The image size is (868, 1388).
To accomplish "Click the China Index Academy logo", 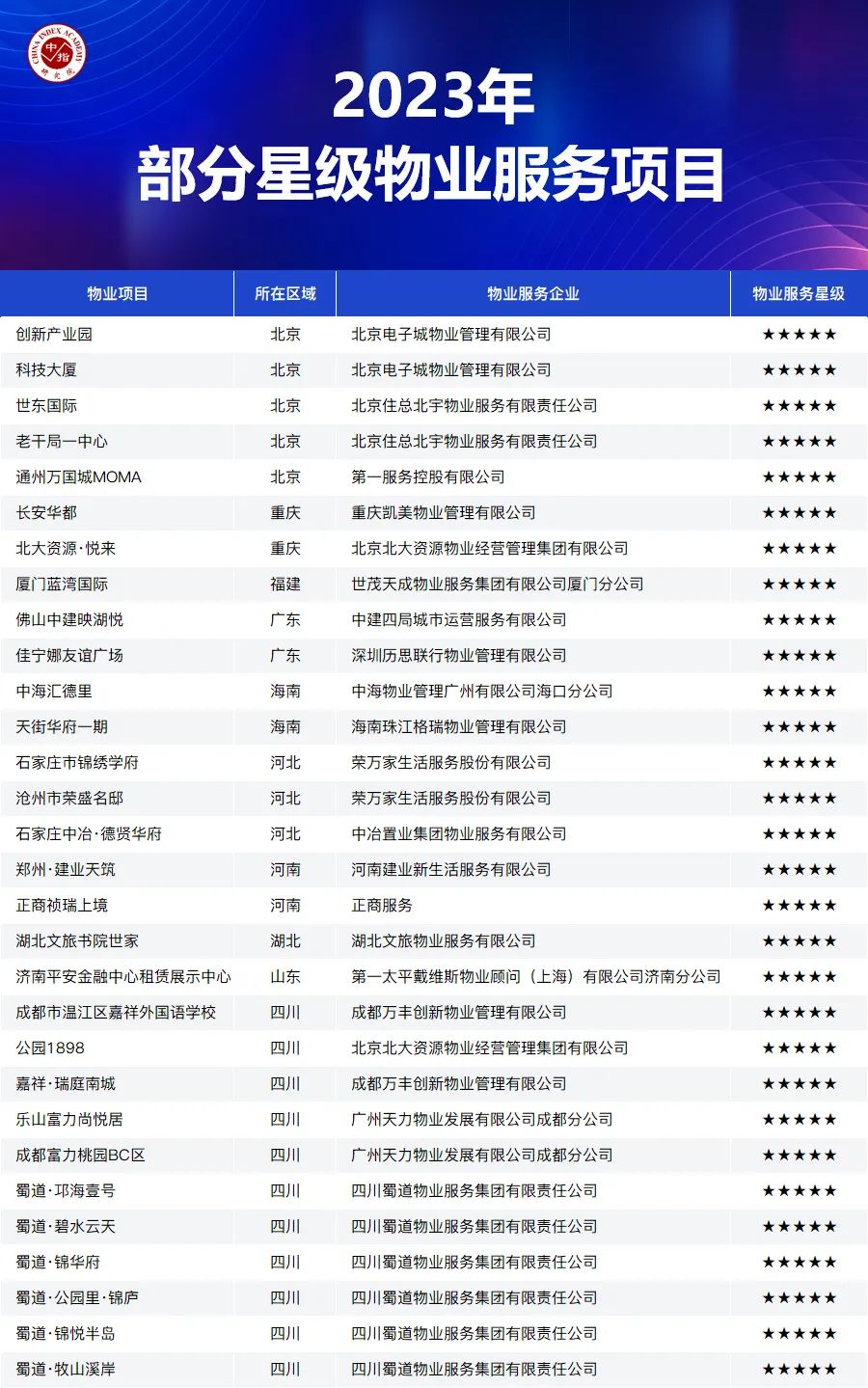I will tap(57, 54).
